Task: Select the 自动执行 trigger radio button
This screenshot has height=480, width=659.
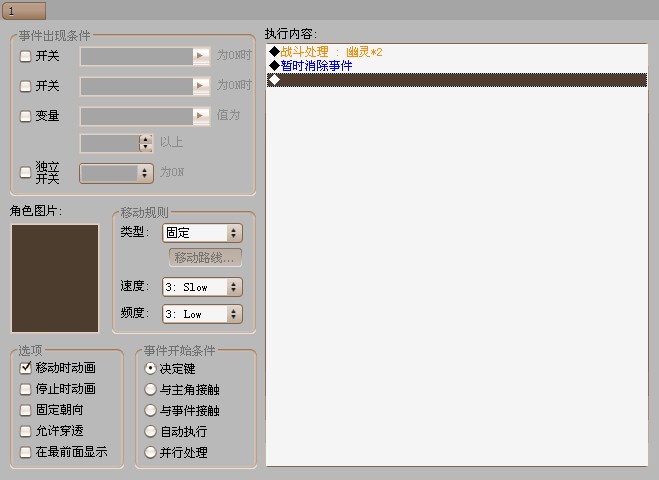Action: pos(150,431)
